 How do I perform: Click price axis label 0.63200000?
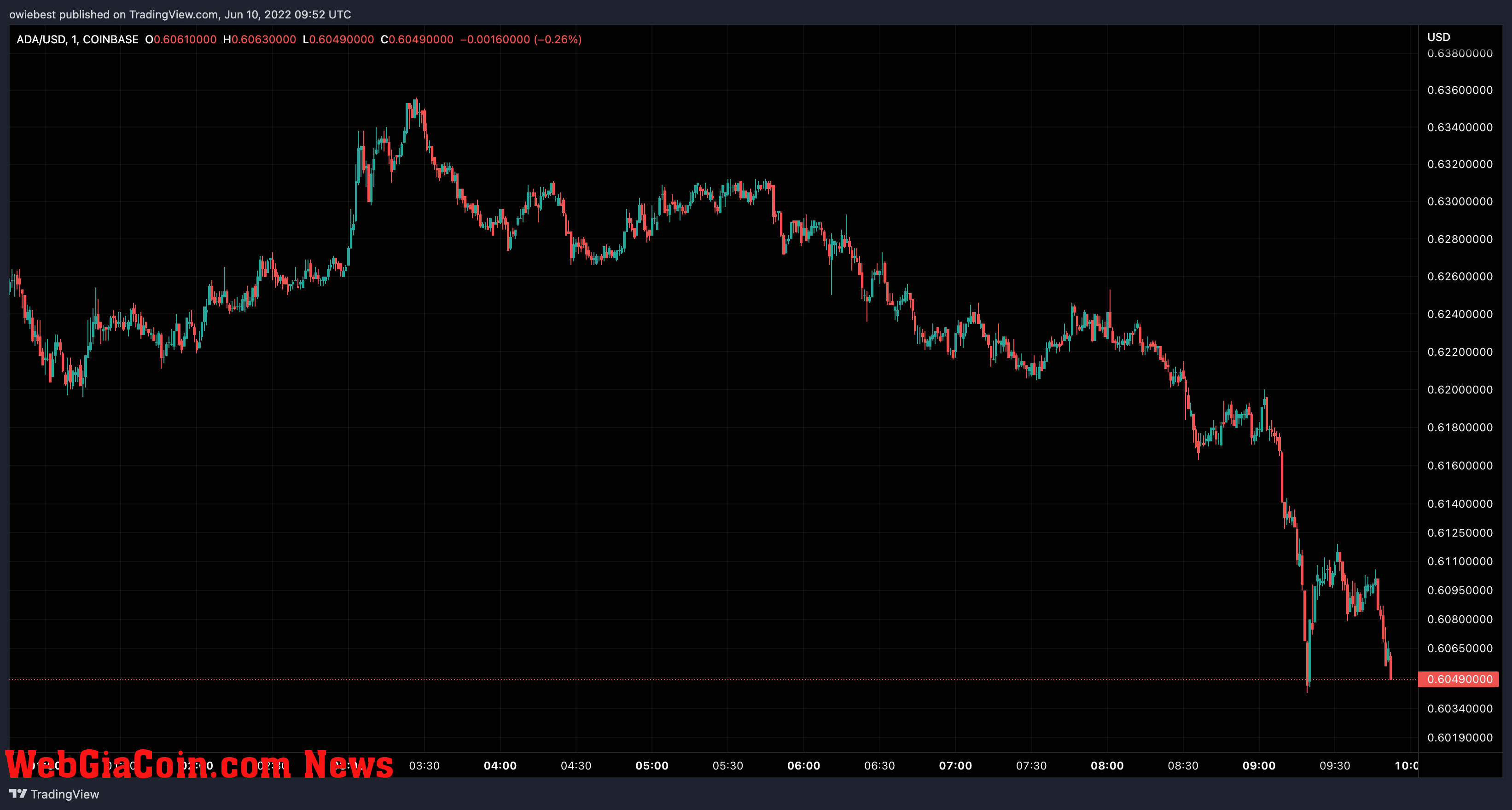tap(1460, 164)
